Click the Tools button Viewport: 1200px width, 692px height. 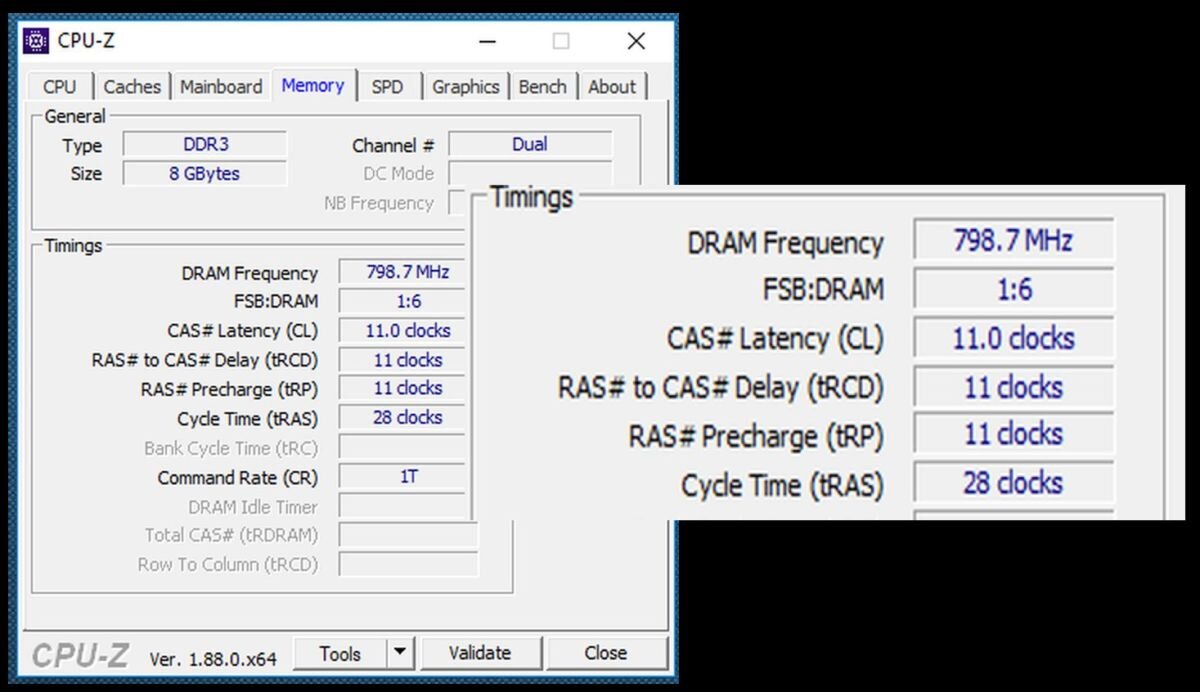coord(340,653)
